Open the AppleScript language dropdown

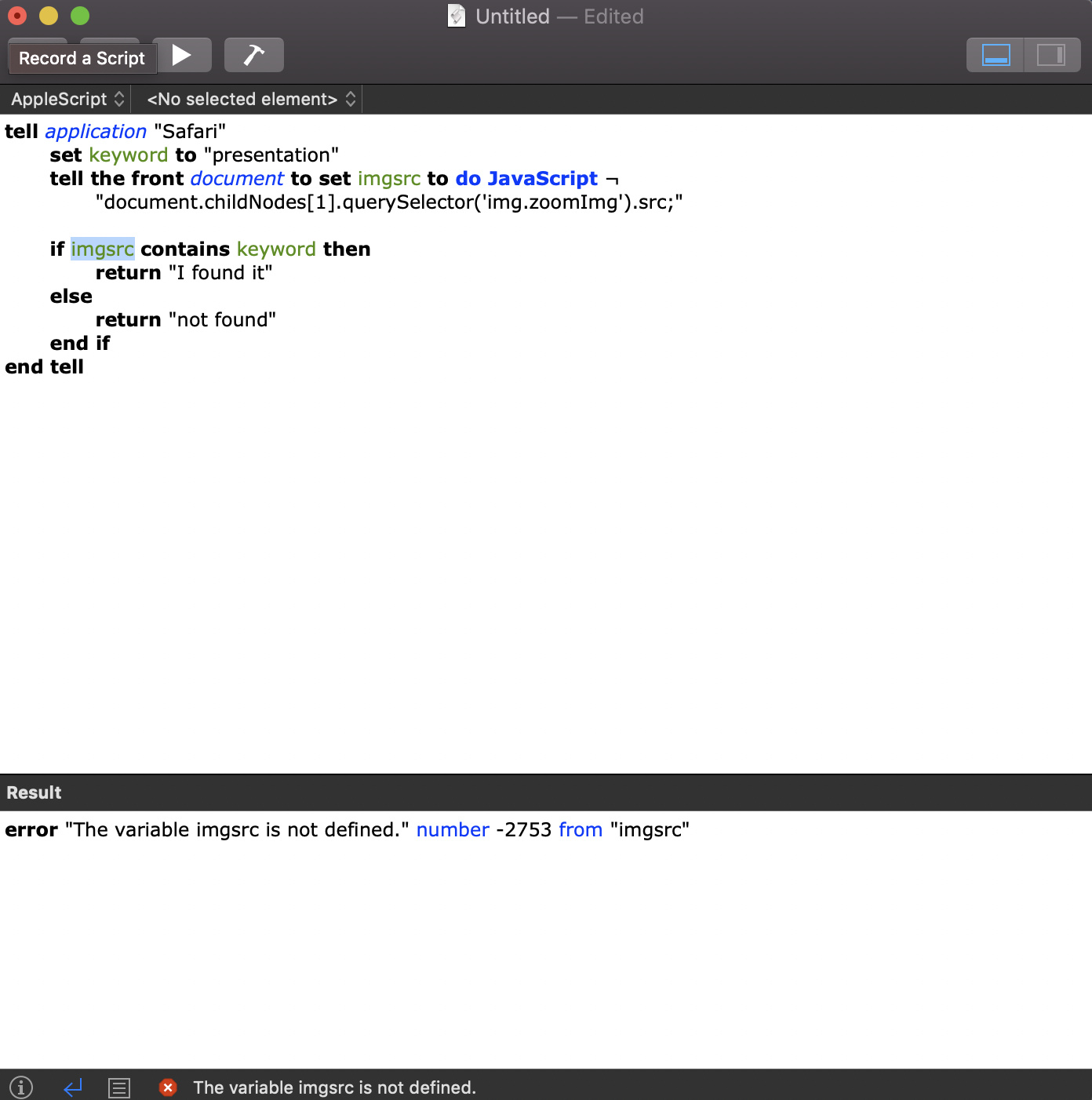[67, 99]
